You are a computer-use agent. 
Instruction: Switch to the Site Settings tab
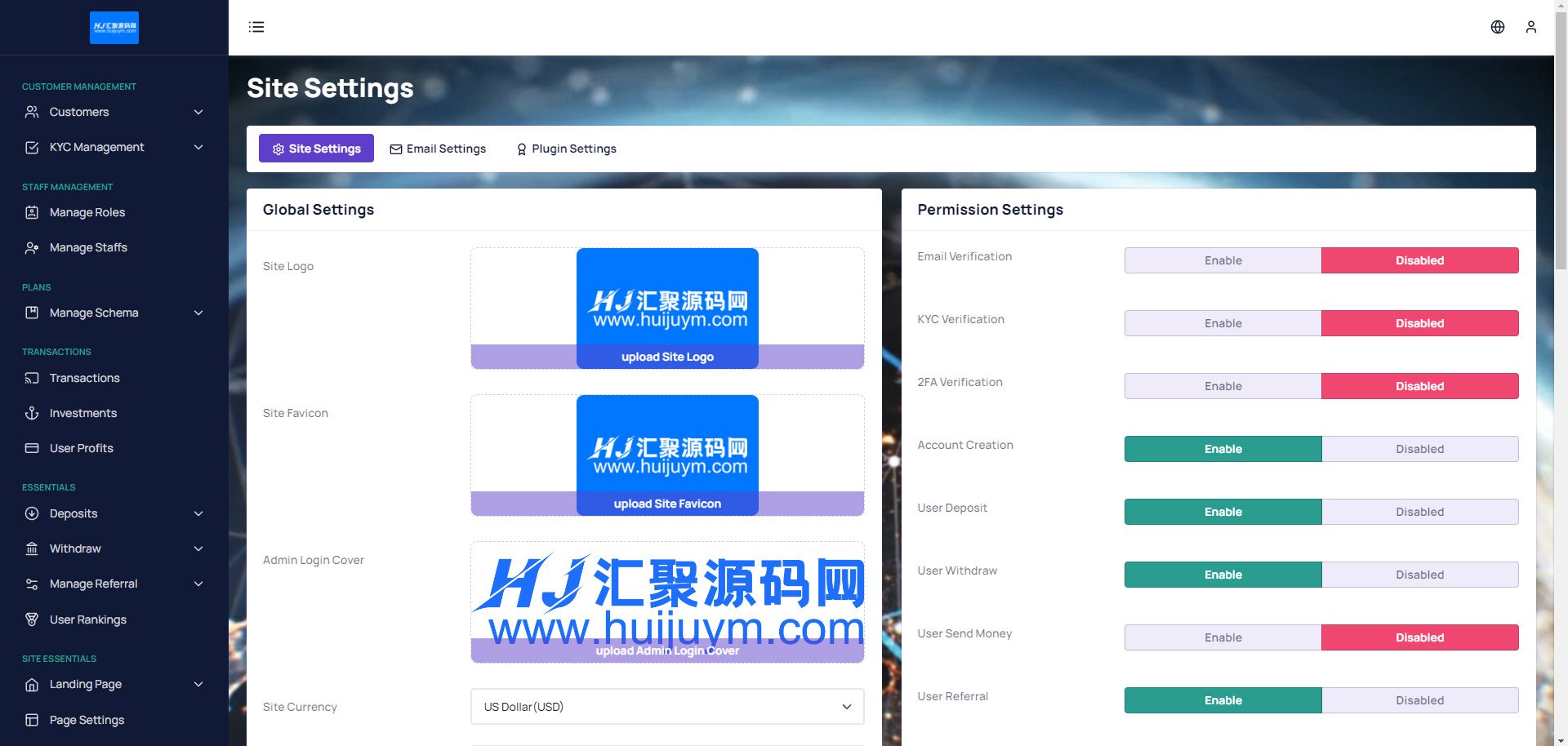pos(316,149)
